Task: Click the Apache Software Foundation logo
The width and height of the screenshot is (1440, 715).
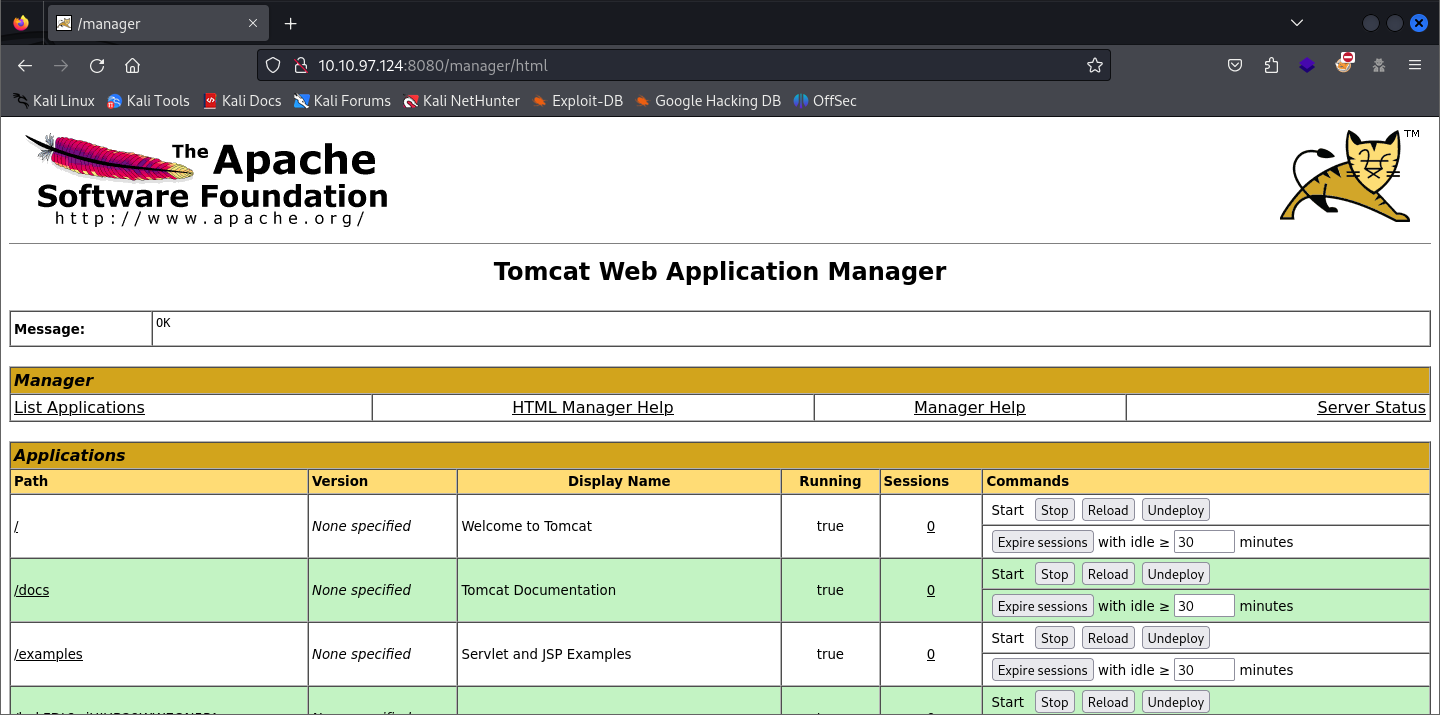Action: click(x=207, y=180)
